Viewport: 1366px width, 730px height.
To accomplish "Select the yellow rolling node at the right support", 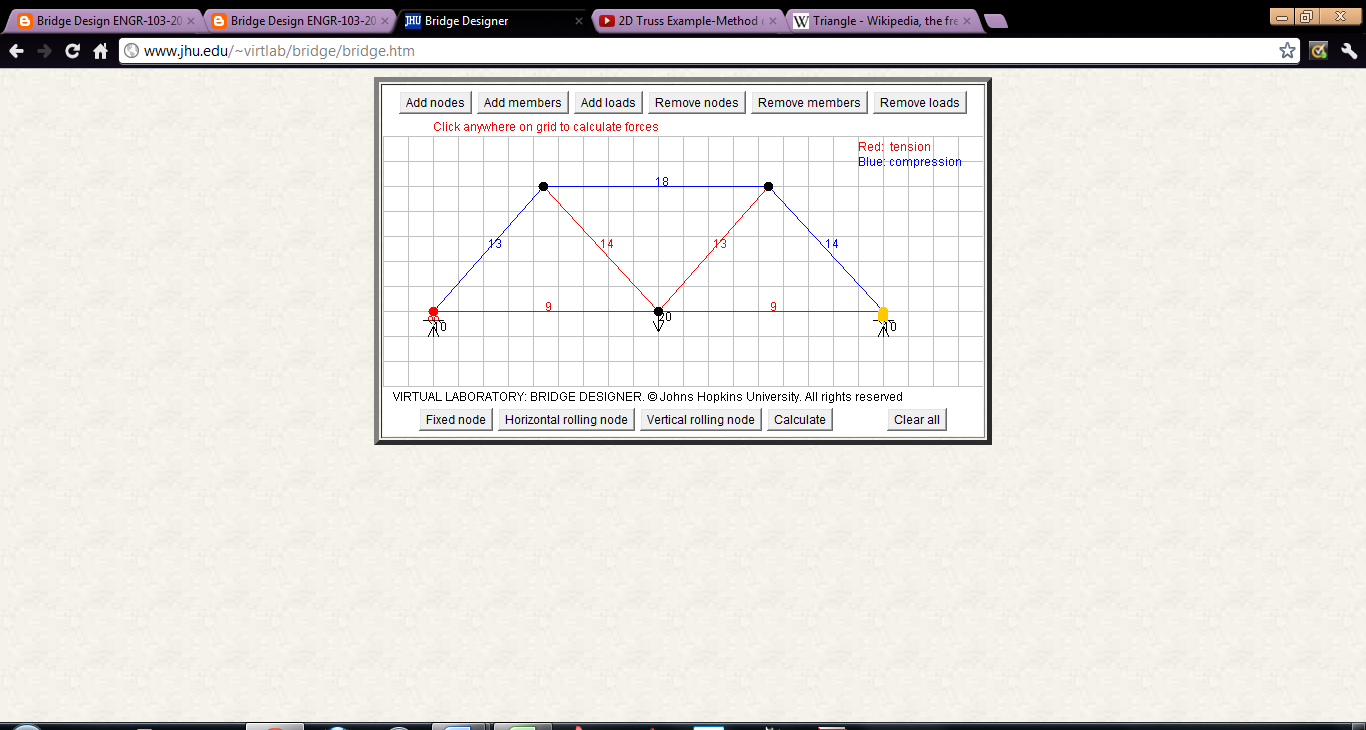I will 883,314.
